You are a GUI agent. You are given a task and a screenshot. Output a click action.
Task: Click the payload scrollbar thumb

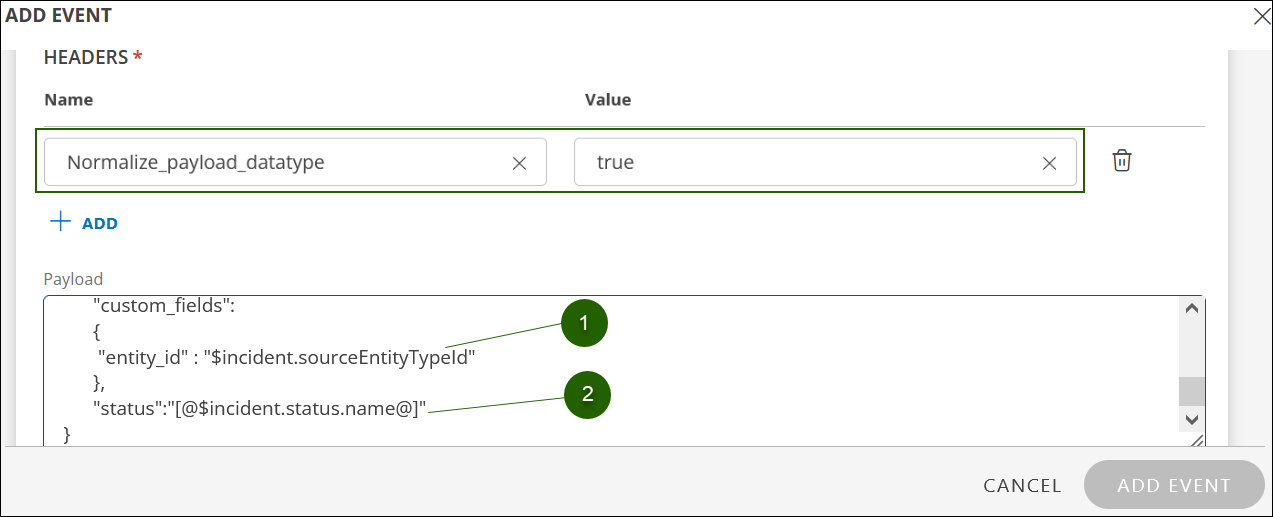point(1191,391)
